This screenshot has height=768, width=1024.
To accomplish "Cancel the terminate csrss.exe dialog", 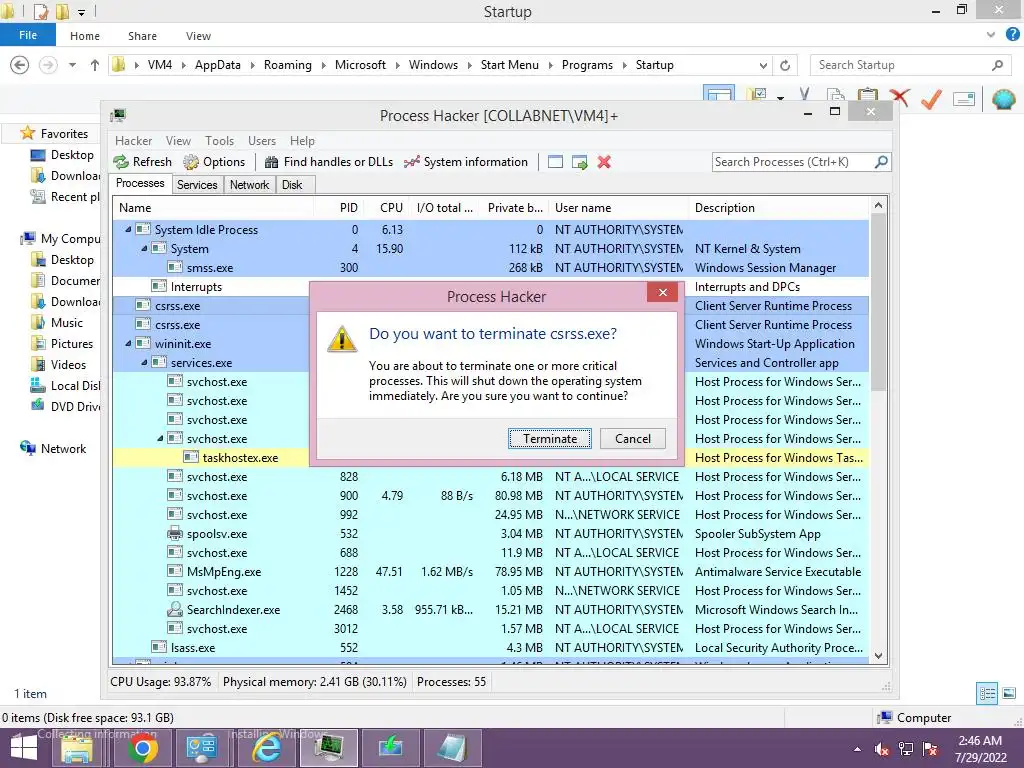I will [632, 439].
